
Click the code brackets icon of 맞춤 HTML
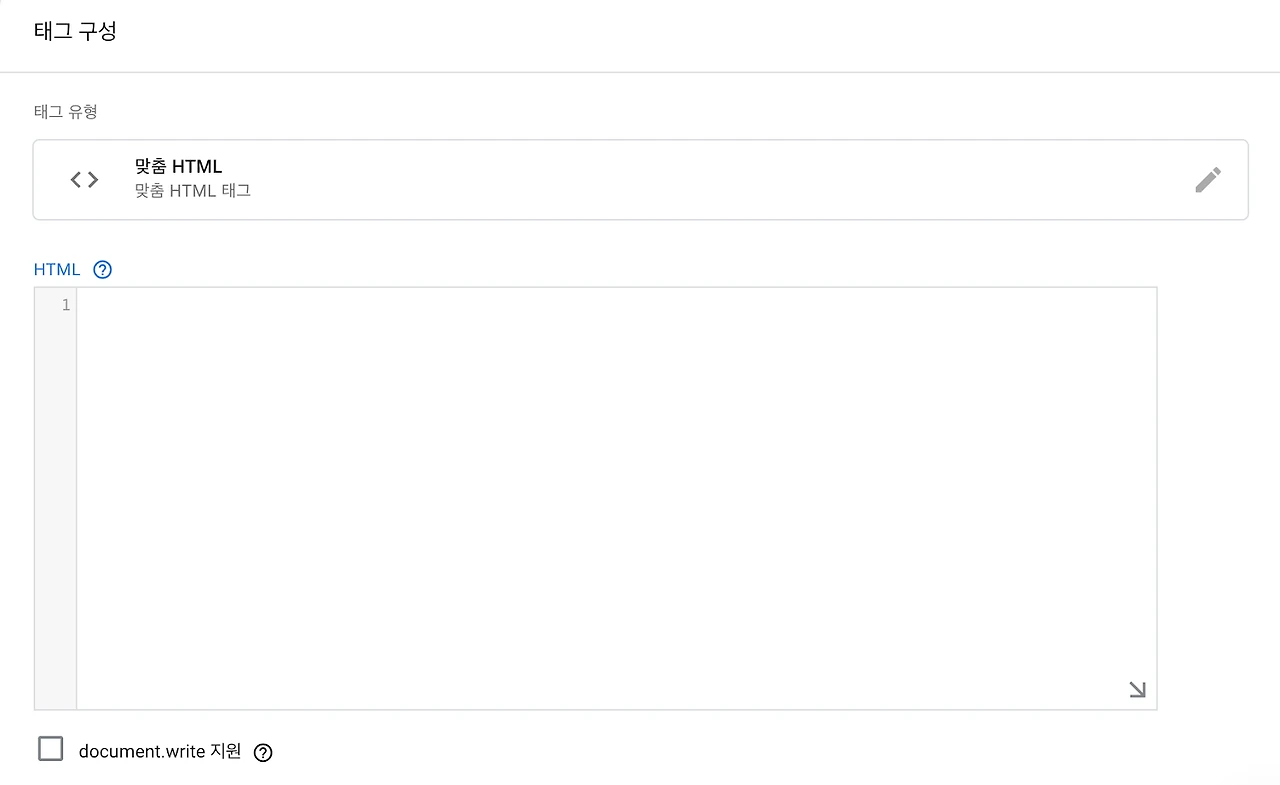84,180
